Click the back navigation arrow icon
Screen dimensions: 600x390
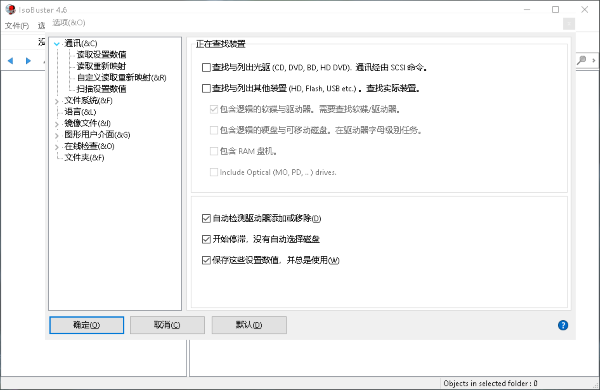tap(10, 60)
